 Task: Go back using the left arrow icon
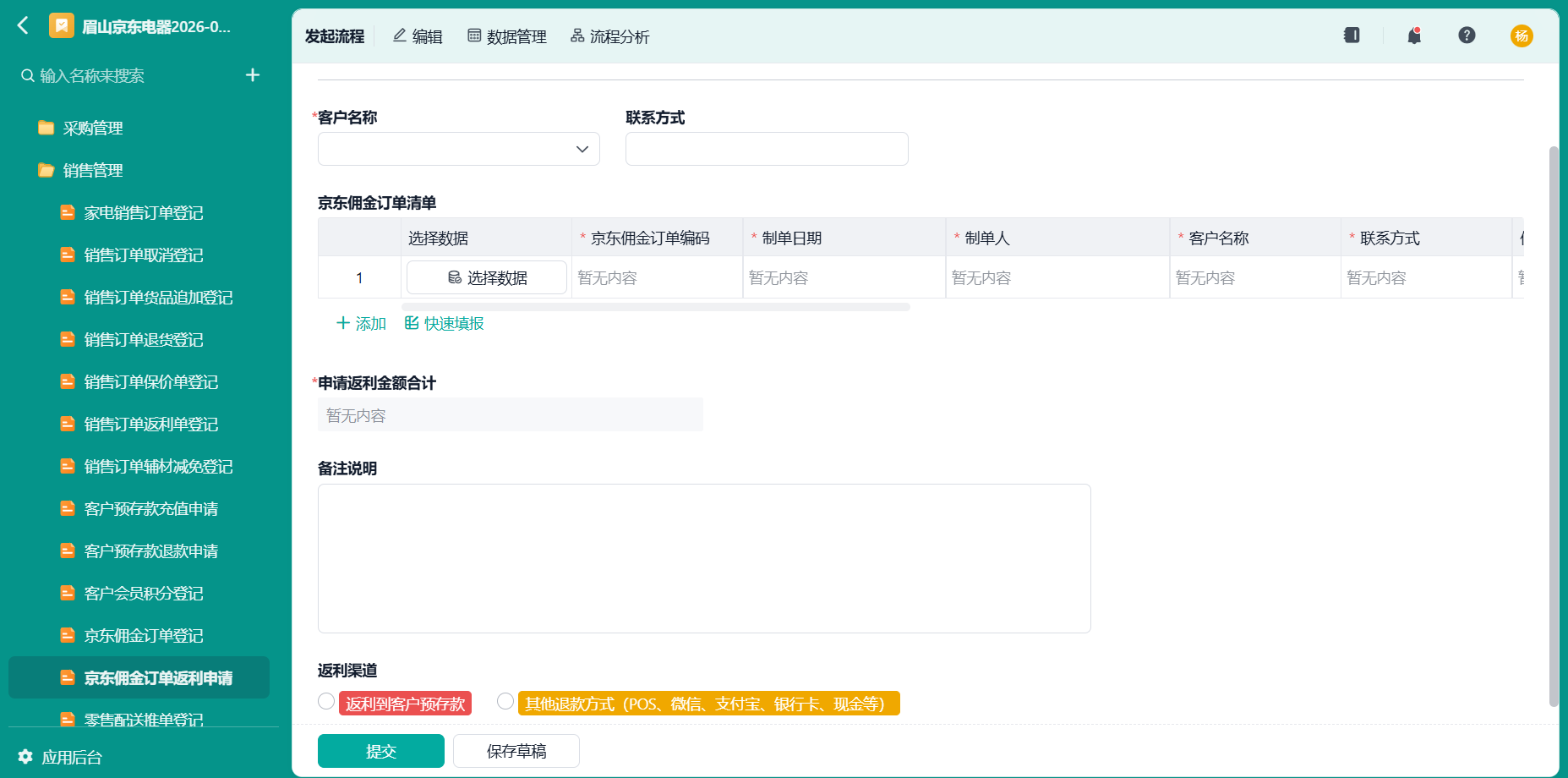pyautogui.click(x=23, y=26)
